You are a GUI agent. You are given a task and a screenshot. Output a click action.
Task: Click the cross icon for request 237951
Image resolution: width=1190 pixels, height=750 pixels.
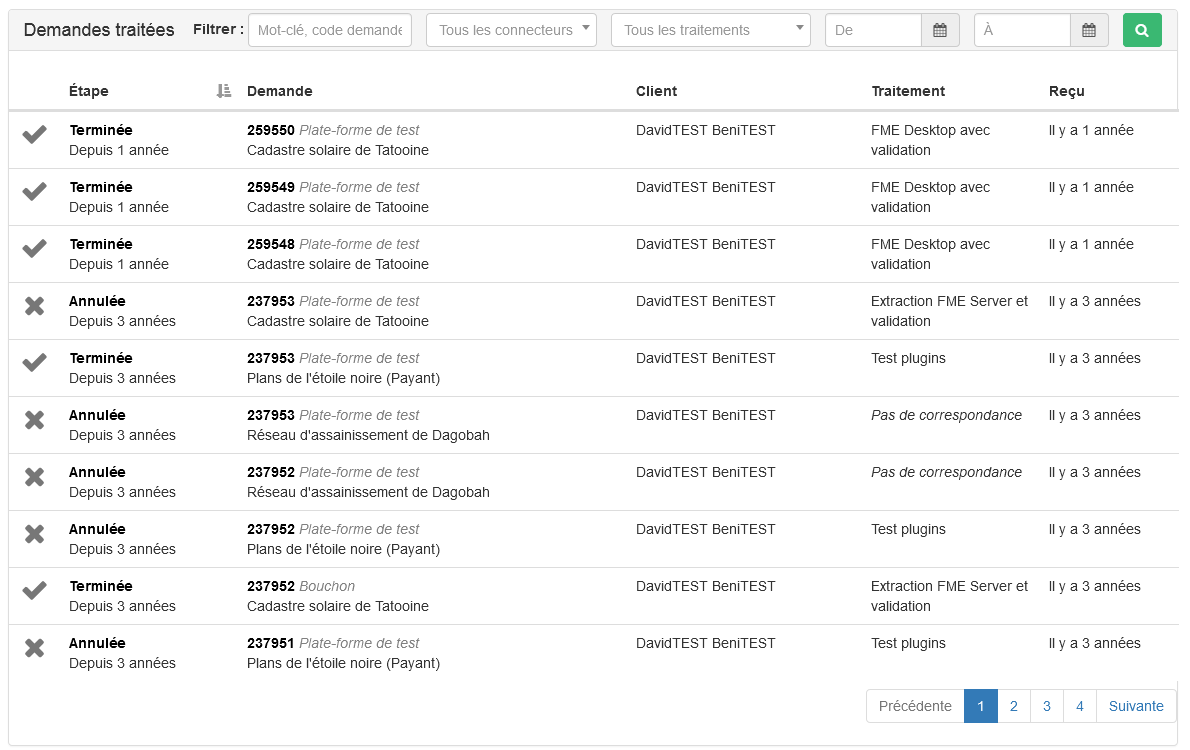click(x=35, y=648)
